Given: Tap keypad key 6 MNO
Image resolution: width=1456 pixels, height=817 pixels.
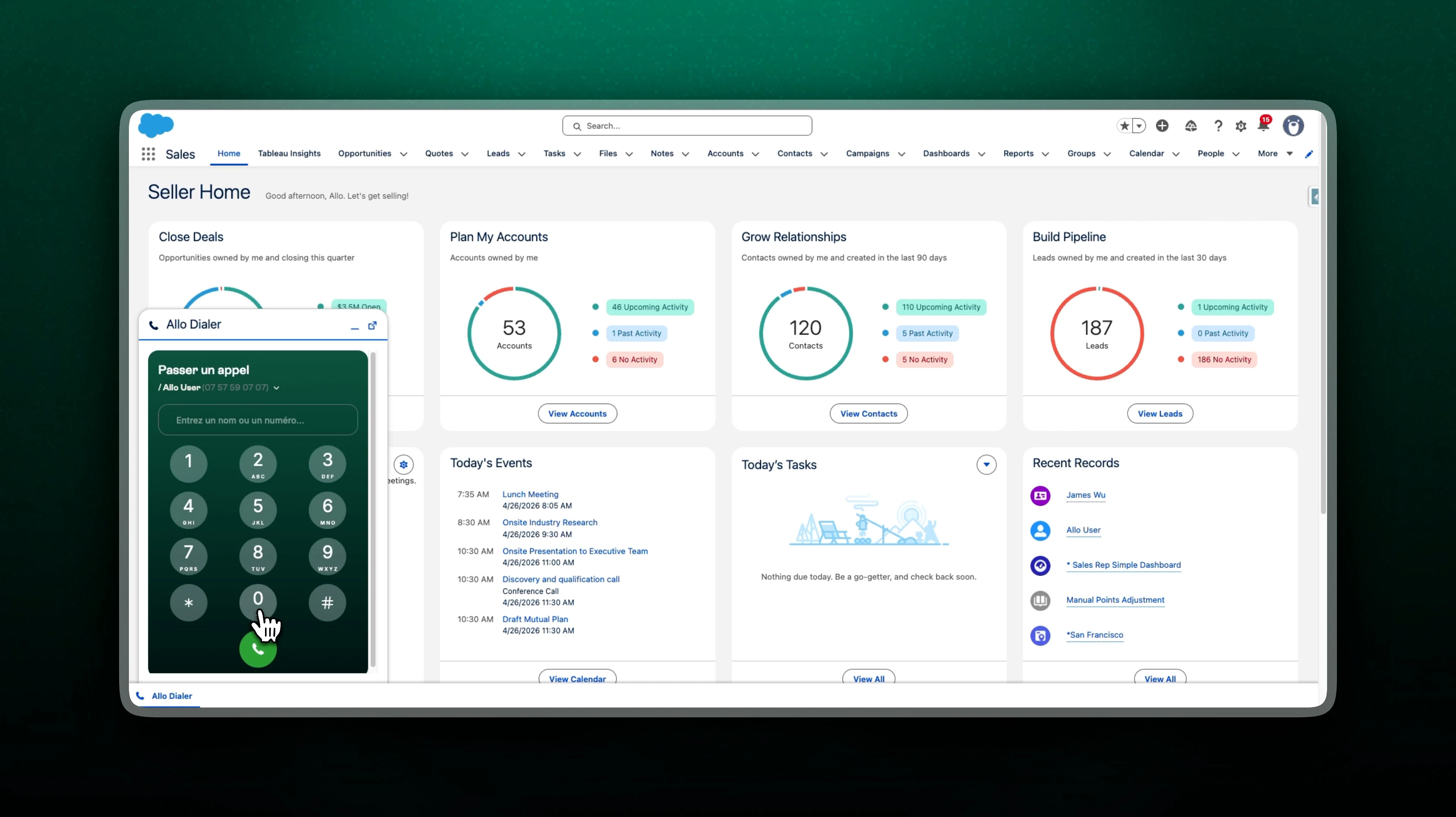Looking at the screenshot, I should pyautogui.click(x=327, y=510).
